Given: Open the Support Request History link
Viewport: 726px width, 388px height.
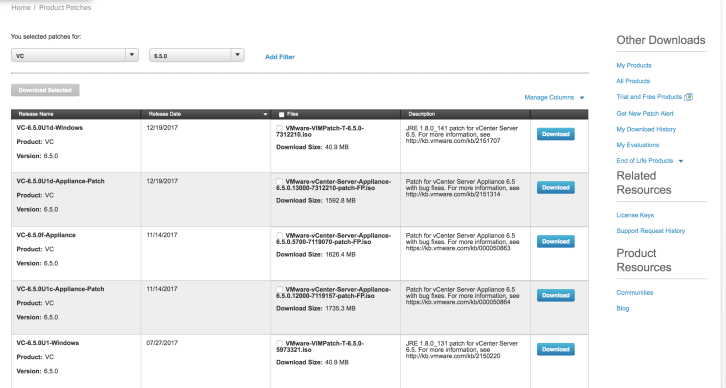Looking at the screenshot, I should tap(651, 231).
